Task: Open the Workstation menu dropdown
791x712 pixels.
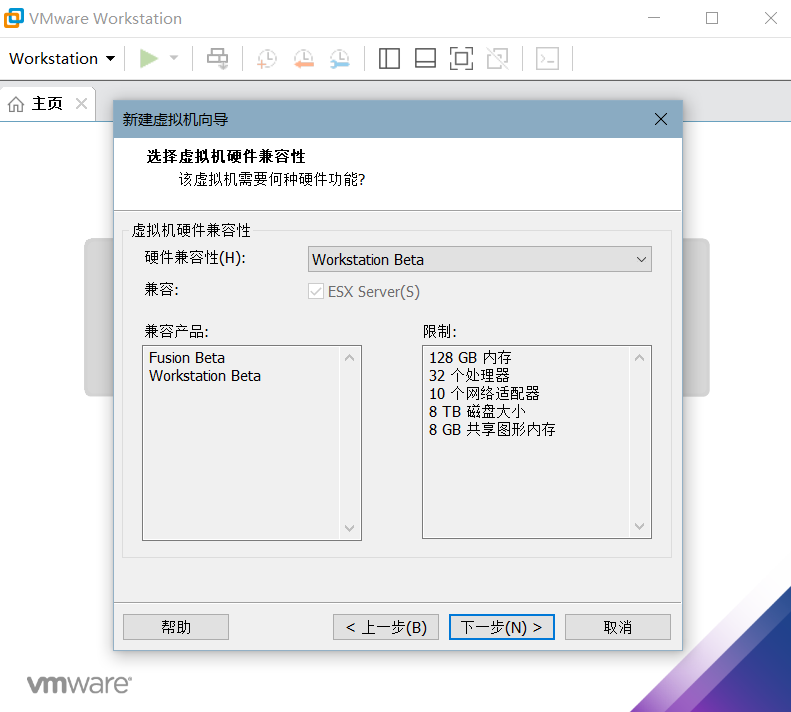Action: (62, 59)
